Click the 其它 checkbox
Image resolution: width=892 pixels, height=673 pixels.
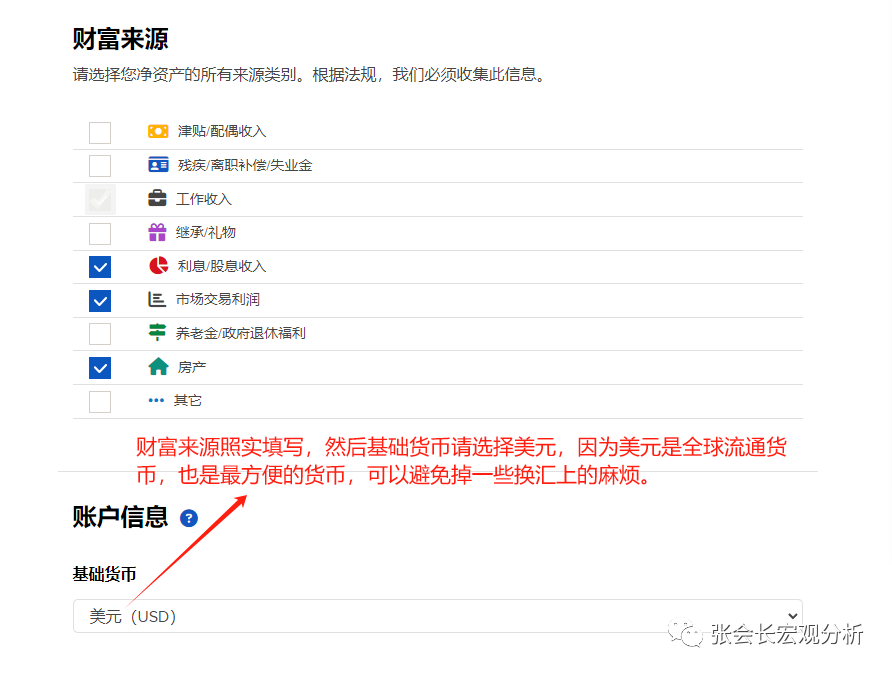[x=100, y=401]
